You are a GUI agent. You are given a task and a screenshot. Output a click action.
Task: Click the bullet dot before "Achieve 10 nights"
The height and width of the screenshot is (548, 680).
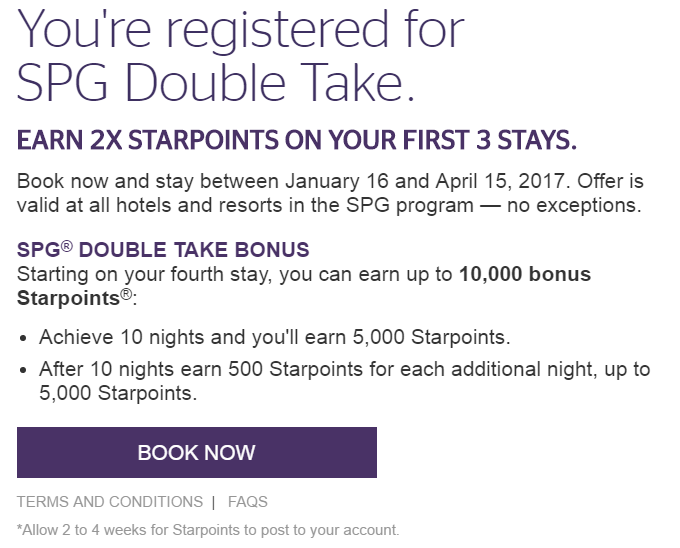(x=23, y=338)
